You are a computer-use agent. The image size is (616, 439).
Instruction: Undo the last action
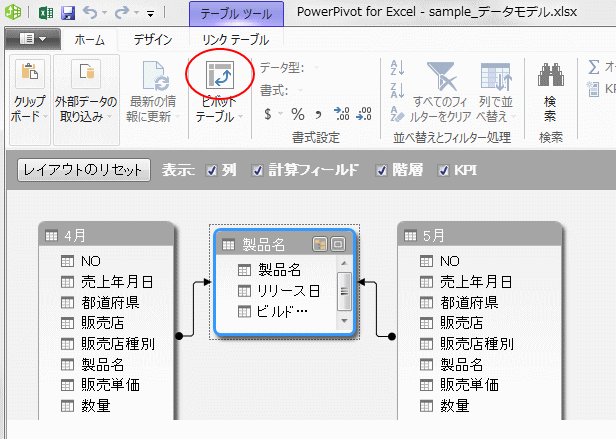pos(90,13)
